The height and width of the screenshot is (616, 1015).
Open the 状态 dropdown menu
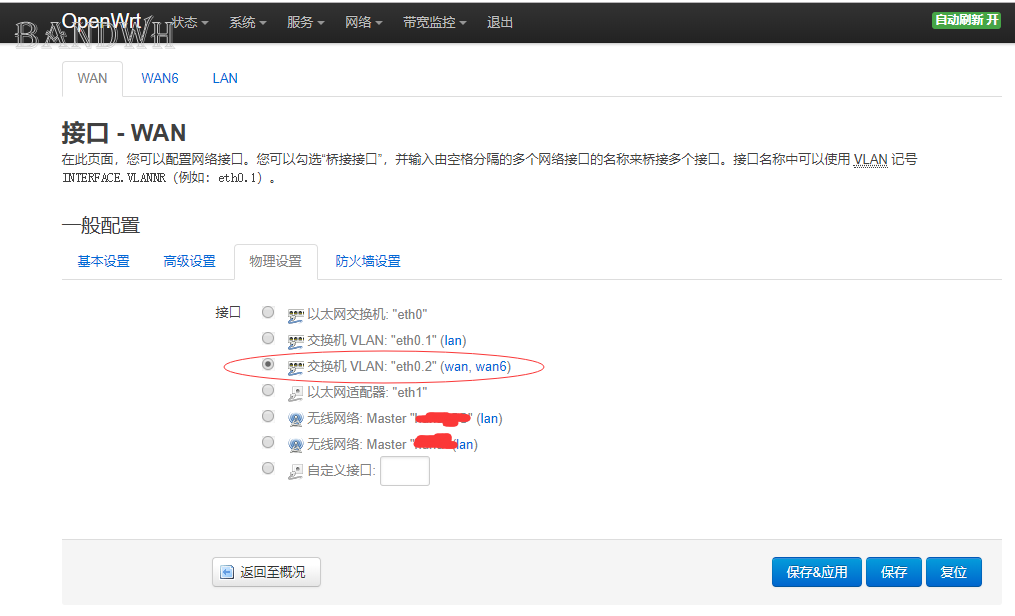(x=190, y=22)
